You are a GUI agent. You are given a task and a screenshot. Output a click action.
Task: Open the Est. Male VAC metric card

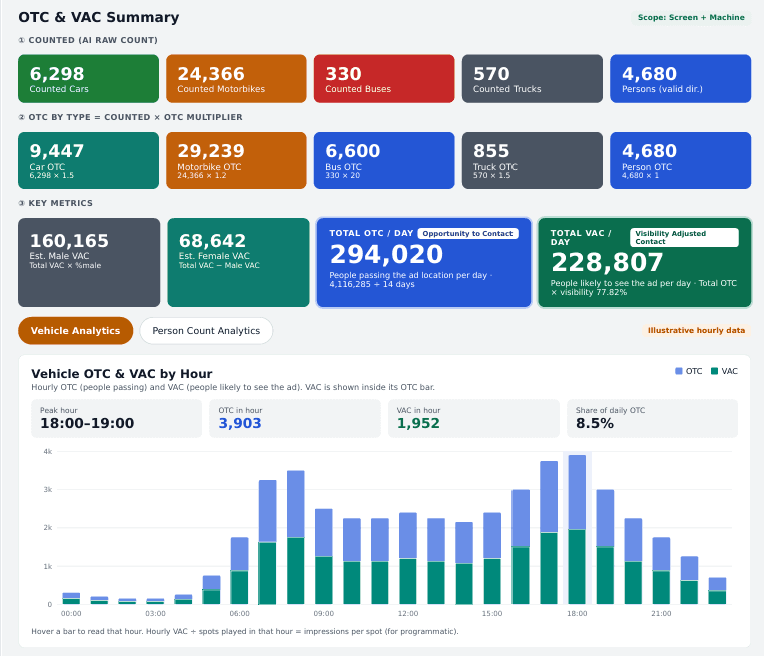point(89,262)
